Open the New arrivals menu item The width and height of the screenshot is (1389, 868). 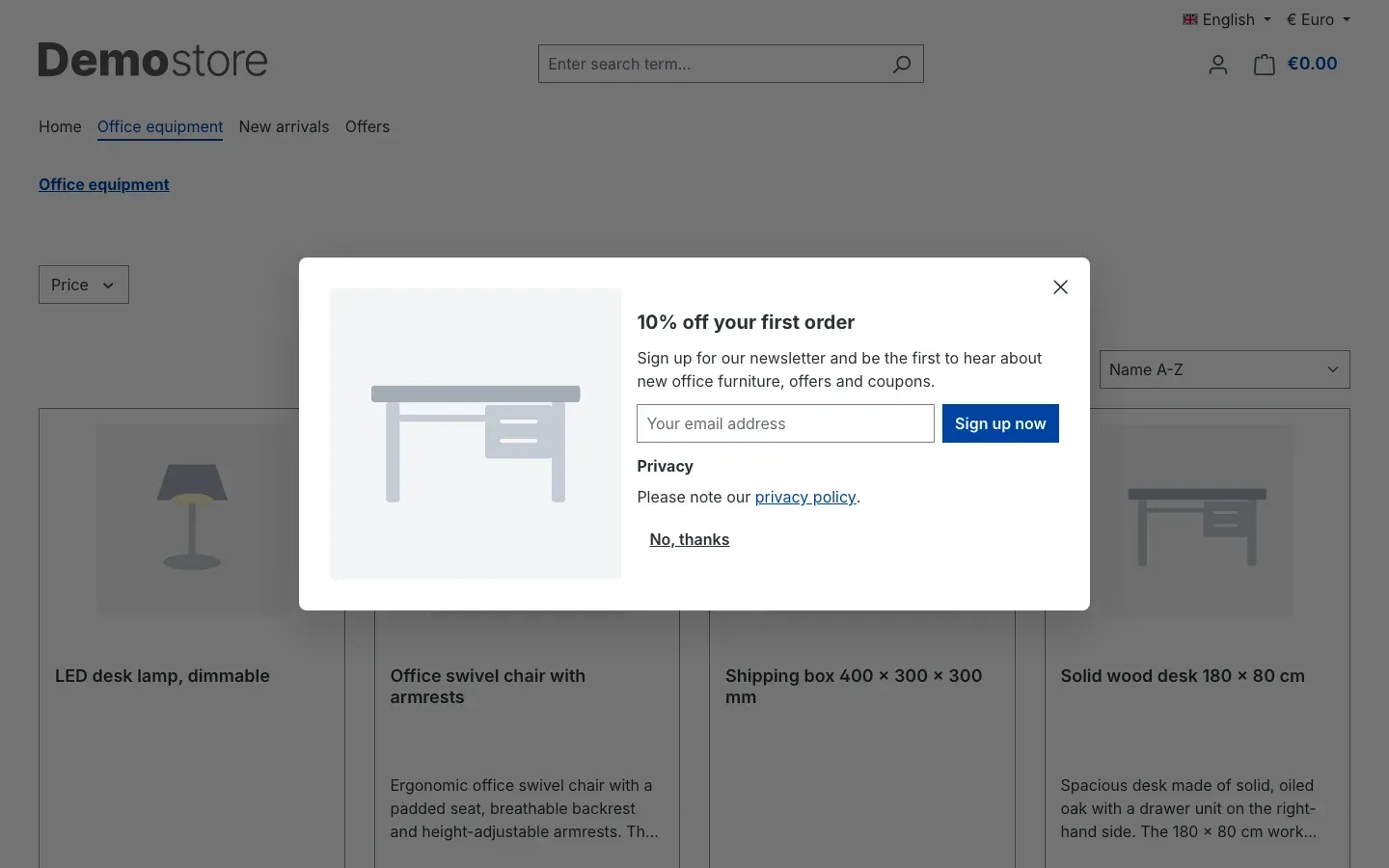tap(284, 127)
